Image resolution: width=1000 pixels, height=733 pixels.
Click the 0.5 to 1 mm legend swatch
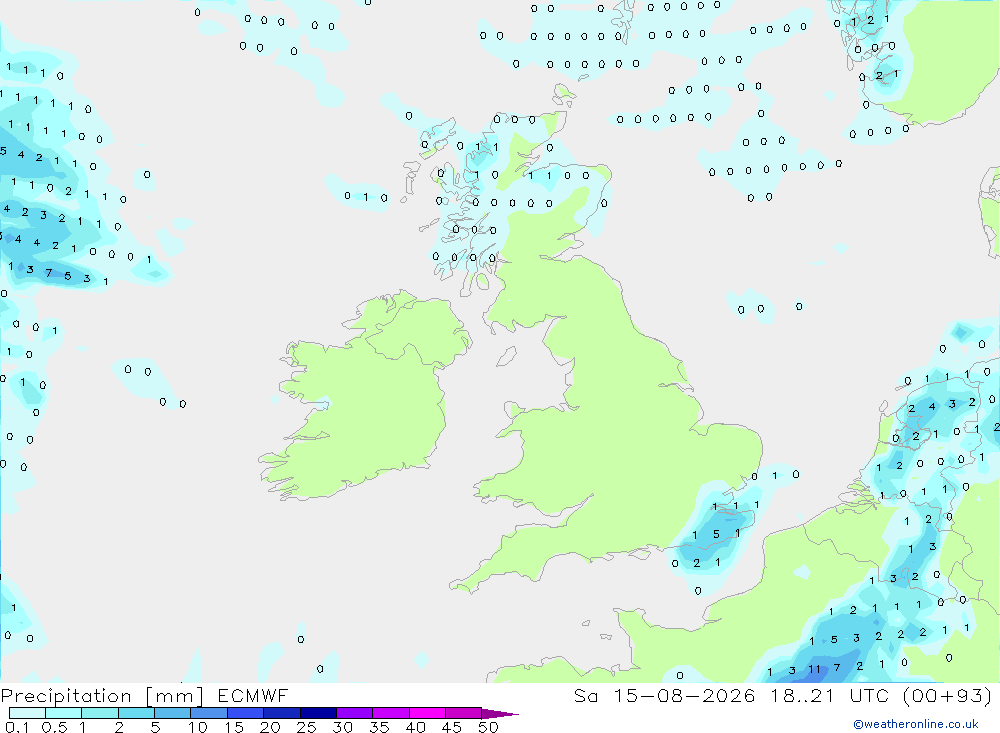[x=64, y=713]
